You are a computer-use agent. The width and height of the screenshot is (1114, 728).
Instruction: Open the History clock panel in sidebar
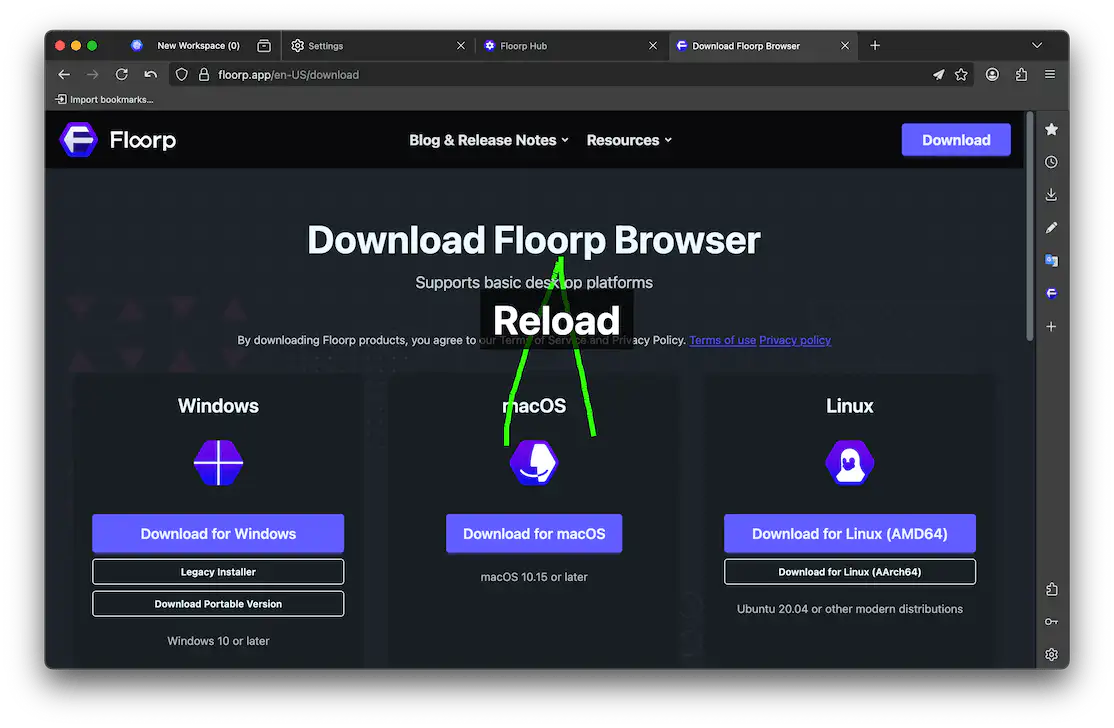coord(1051,162)
